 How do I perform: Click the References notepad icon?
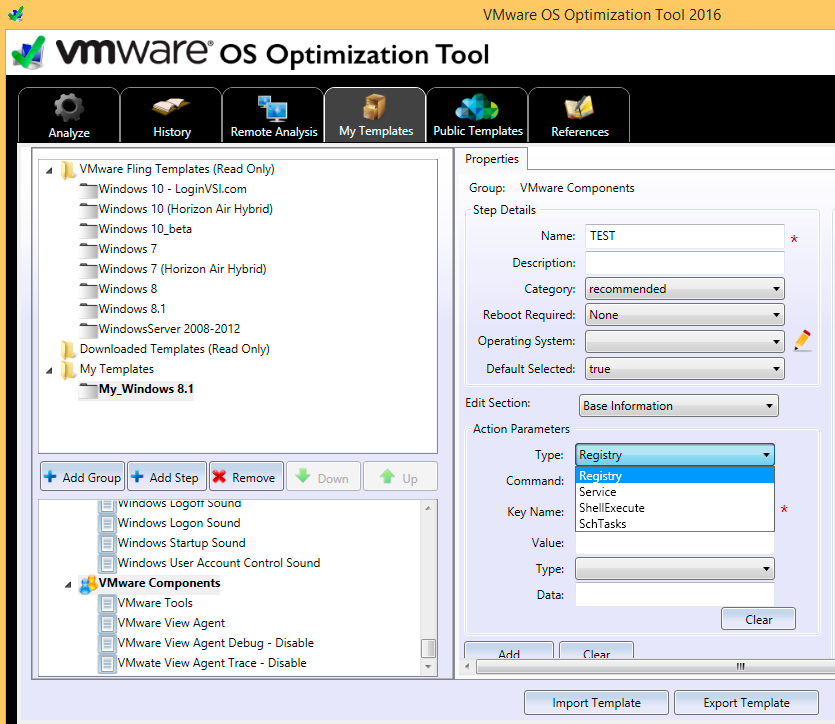(x=579, y=108)
